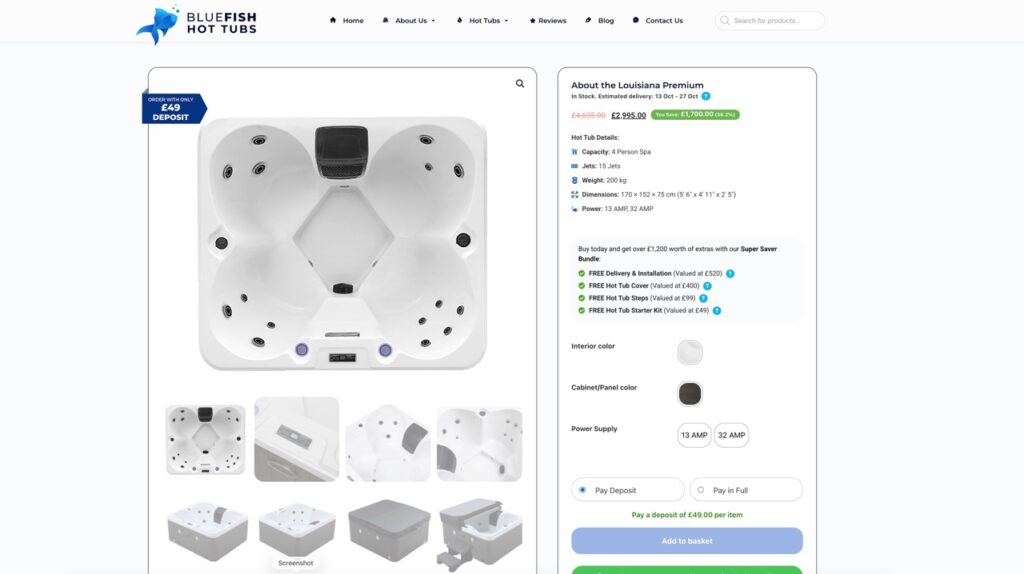The height and width of the screenshot is (574, 1024).
Task: Open info icon for Free Delivery & Installation
Action: (730, 274)
